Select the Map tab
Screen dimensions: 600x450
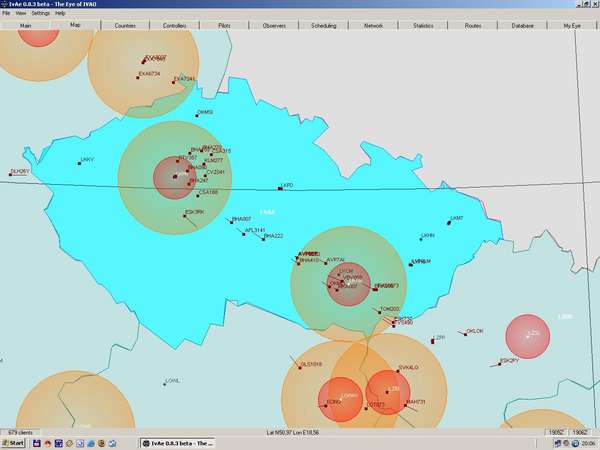pyautogui.click(x=75, y=25)
